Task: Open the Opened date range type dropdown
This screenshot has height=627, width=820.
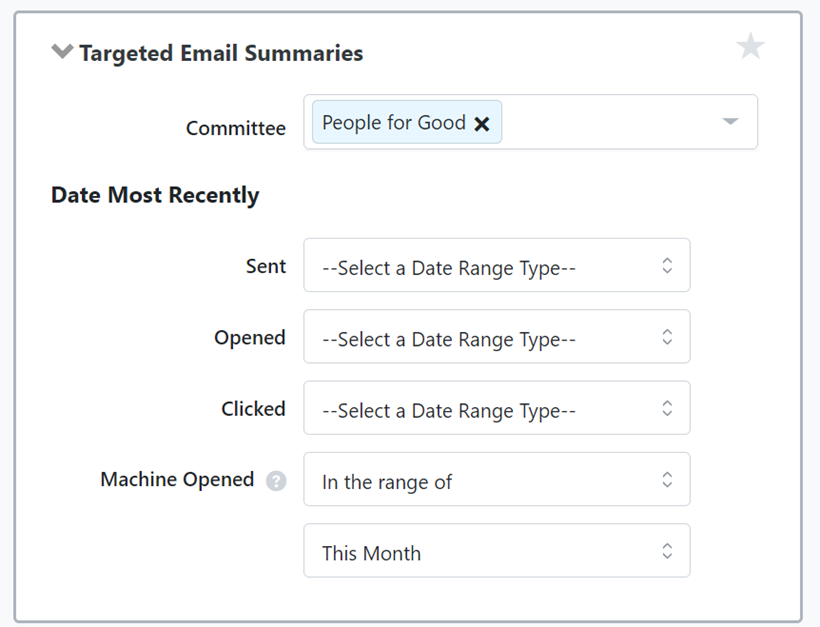Action: click(497, 337)
